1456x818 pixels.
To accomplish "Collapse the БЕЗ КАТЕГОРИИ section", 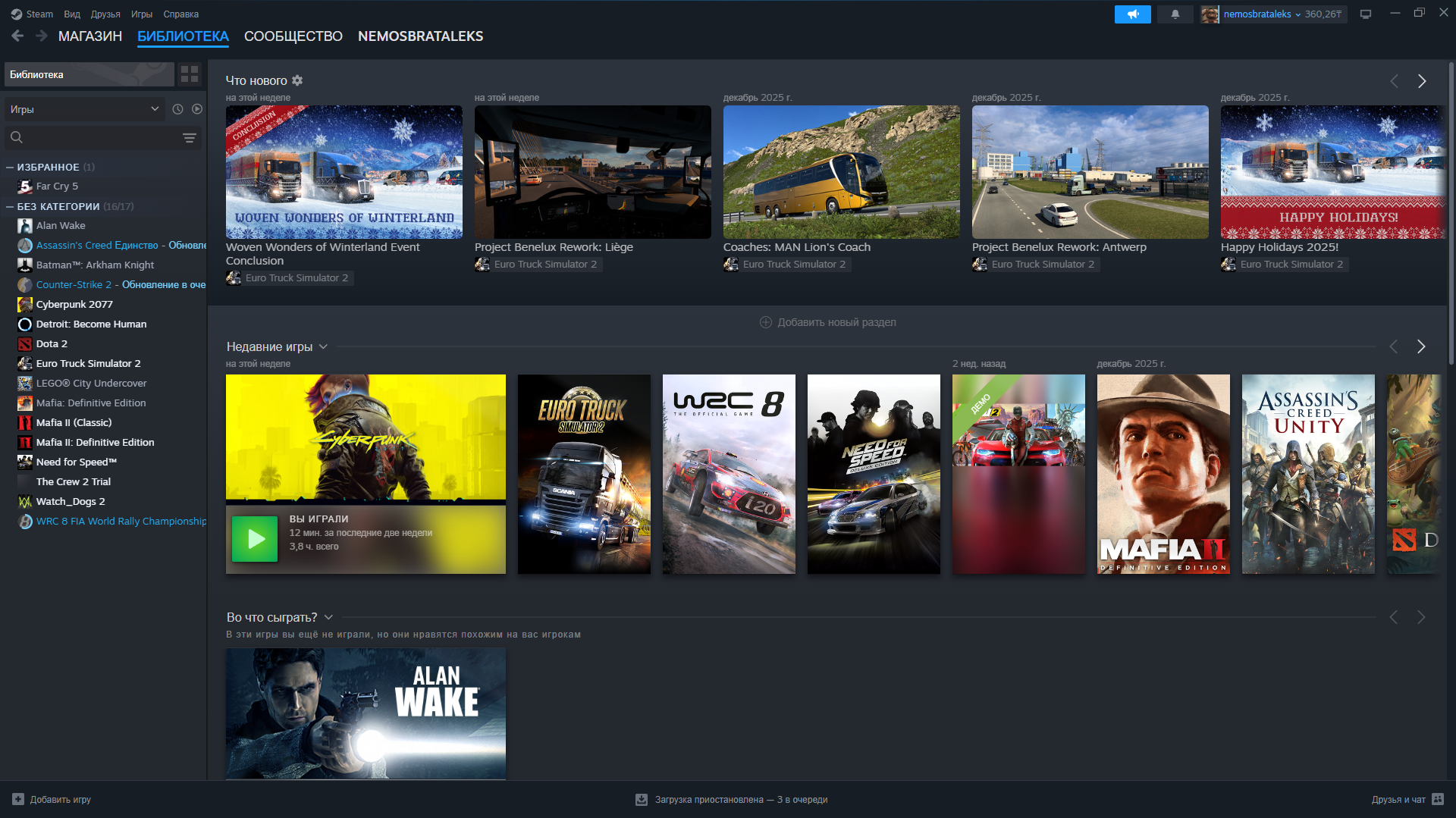I will click(10, 207).
